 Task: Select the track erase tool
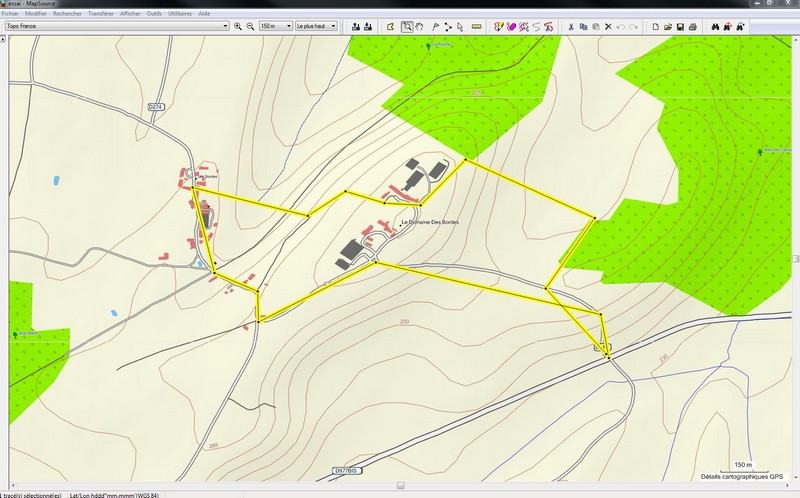pyautogui.click(x=511, y=26)
